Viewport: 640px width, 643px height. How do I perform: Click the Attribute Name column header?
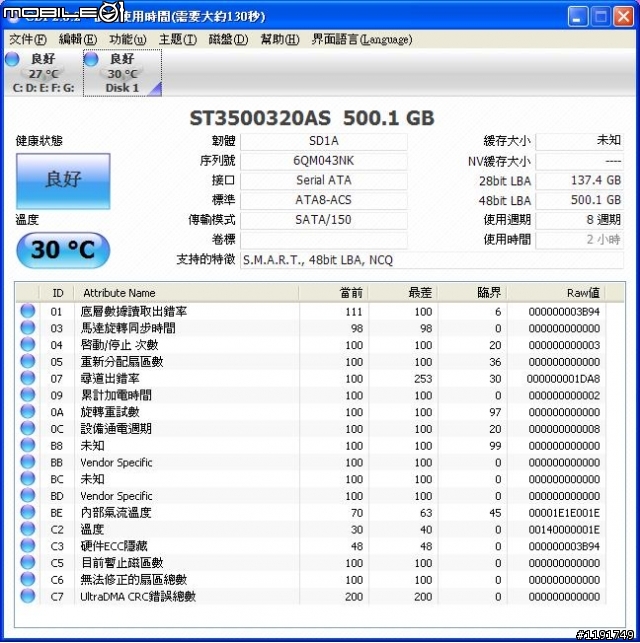187,293
